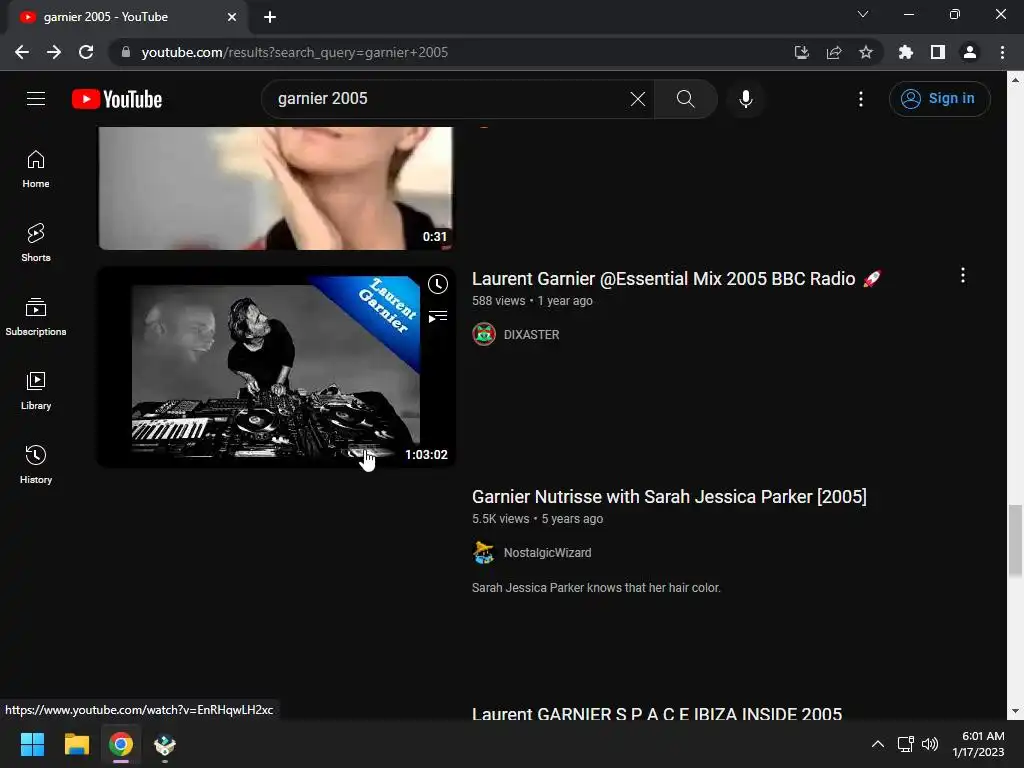Go back in browser
The image size is (1024, 768).
click(22, 52)
